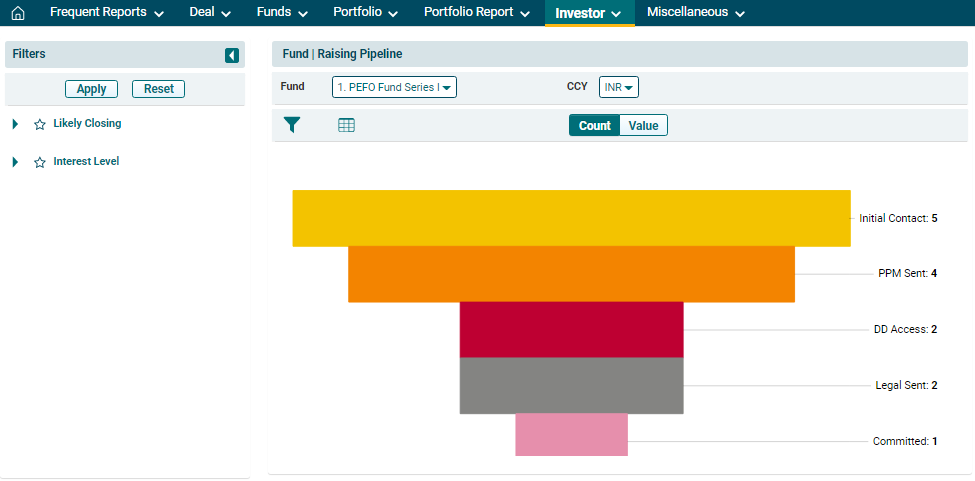Expand the Interest Level filter group
975x481 pixels.
click(x=15, y=162)
